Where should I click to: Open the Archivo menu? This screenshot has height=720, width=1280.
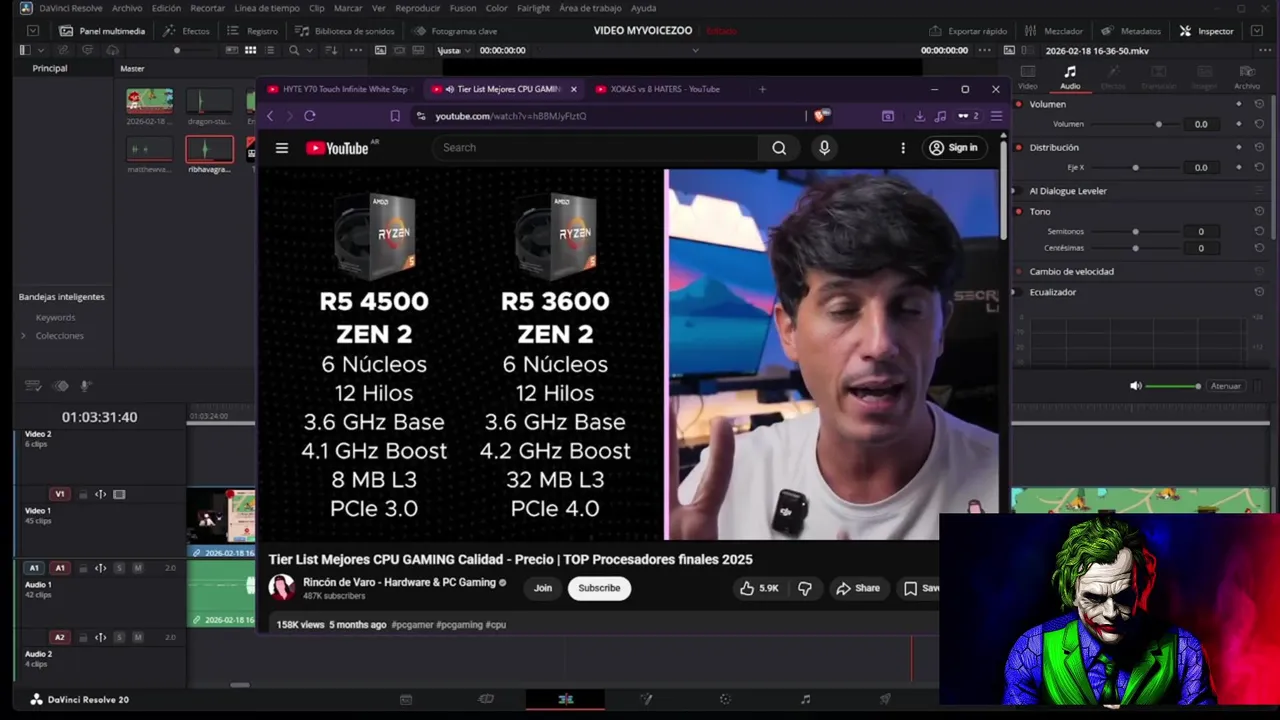127,8
